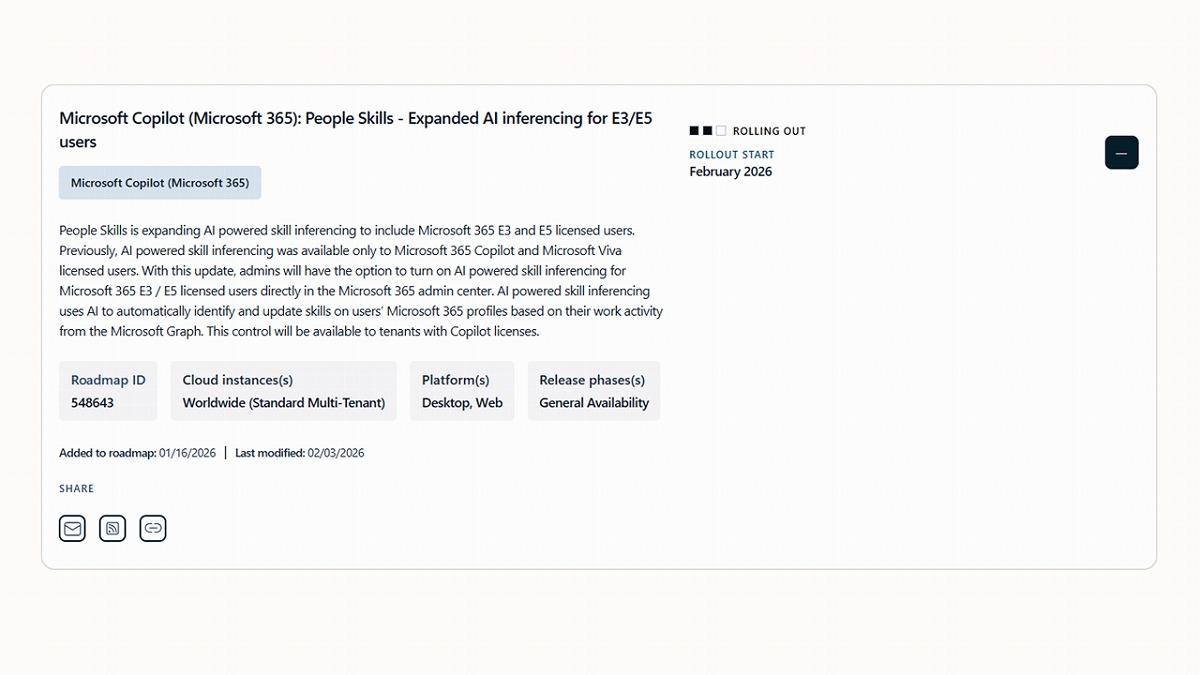Click the feature description paragraph text
Image resolution: width=1200 pixels, height=675 pixels.
[360, 281]
